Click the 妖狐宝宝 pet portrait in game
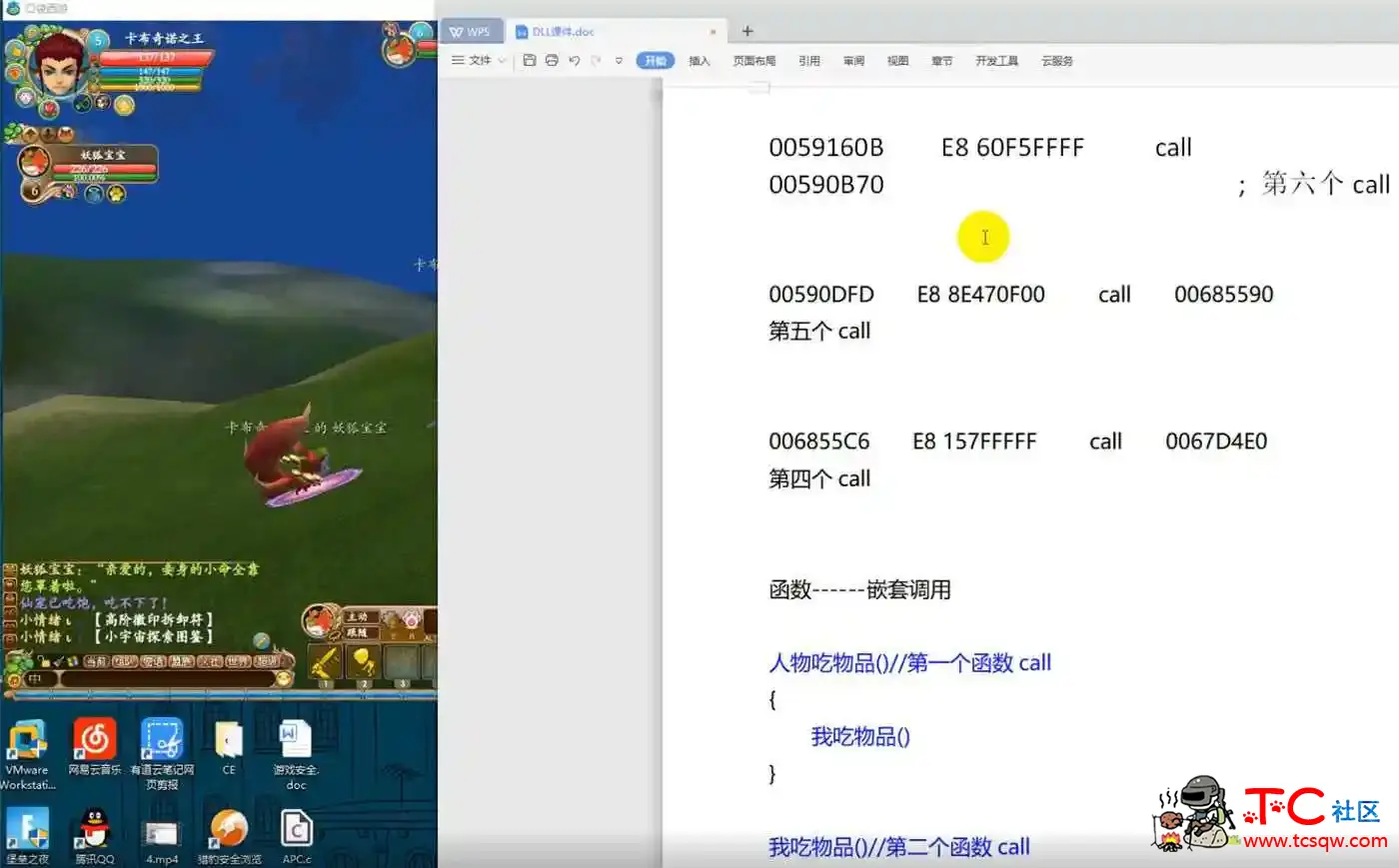Image resolution: width=1399 pixels, height=868 pixels. point(35,162)
